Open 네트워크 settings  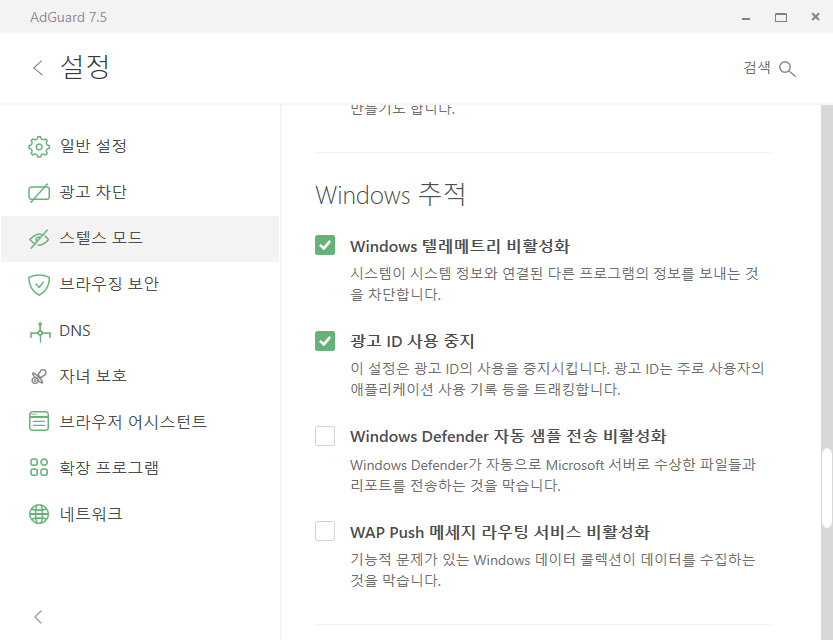(140, 514)
